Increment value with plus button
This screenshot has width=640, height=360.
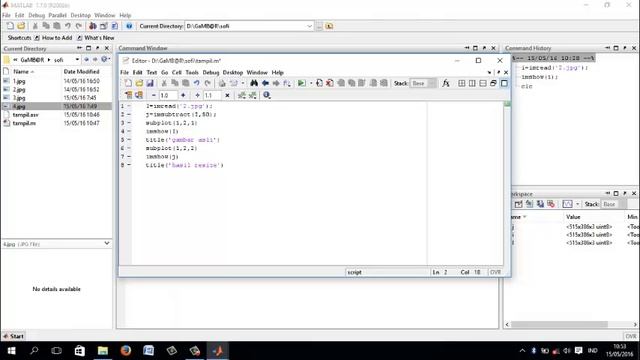[183, 95]
